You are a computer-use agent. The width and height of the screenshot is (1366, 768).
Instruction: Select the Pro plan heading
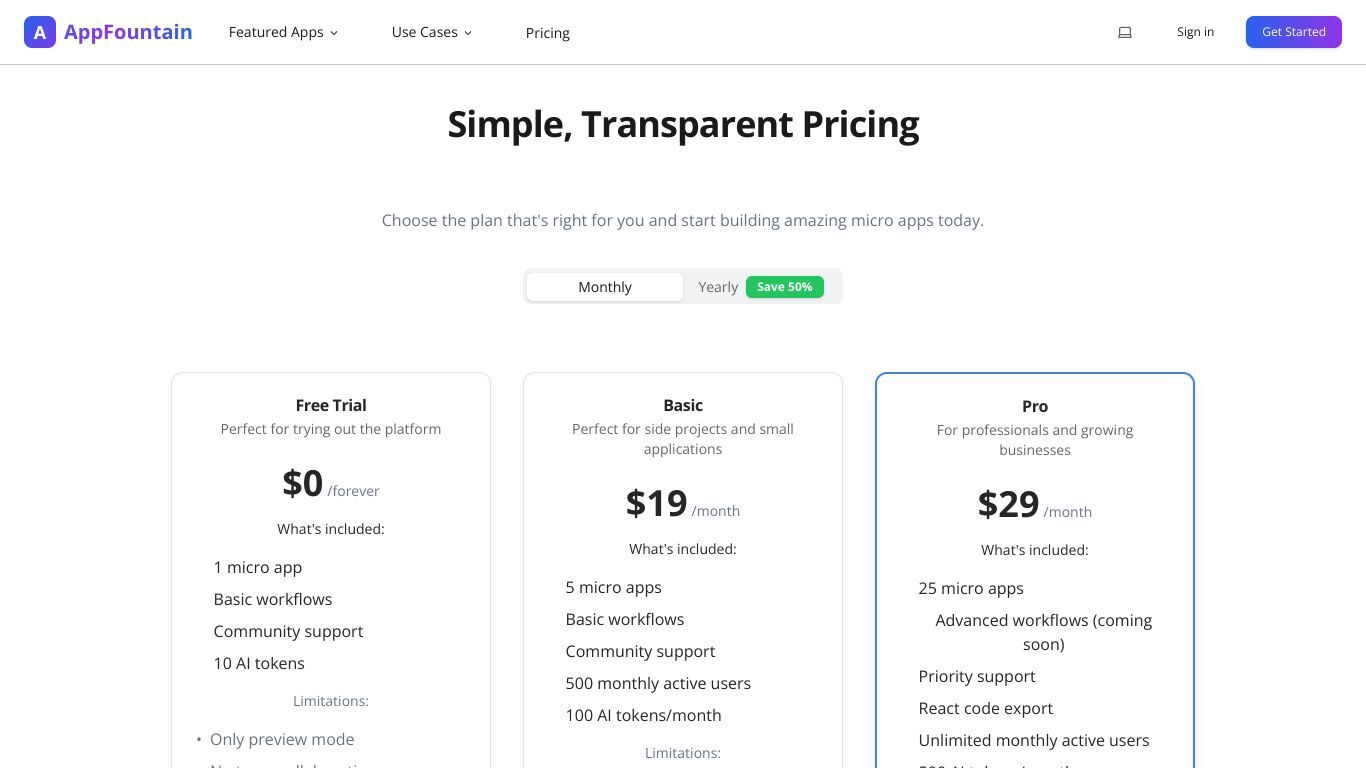pos(1035,406)
